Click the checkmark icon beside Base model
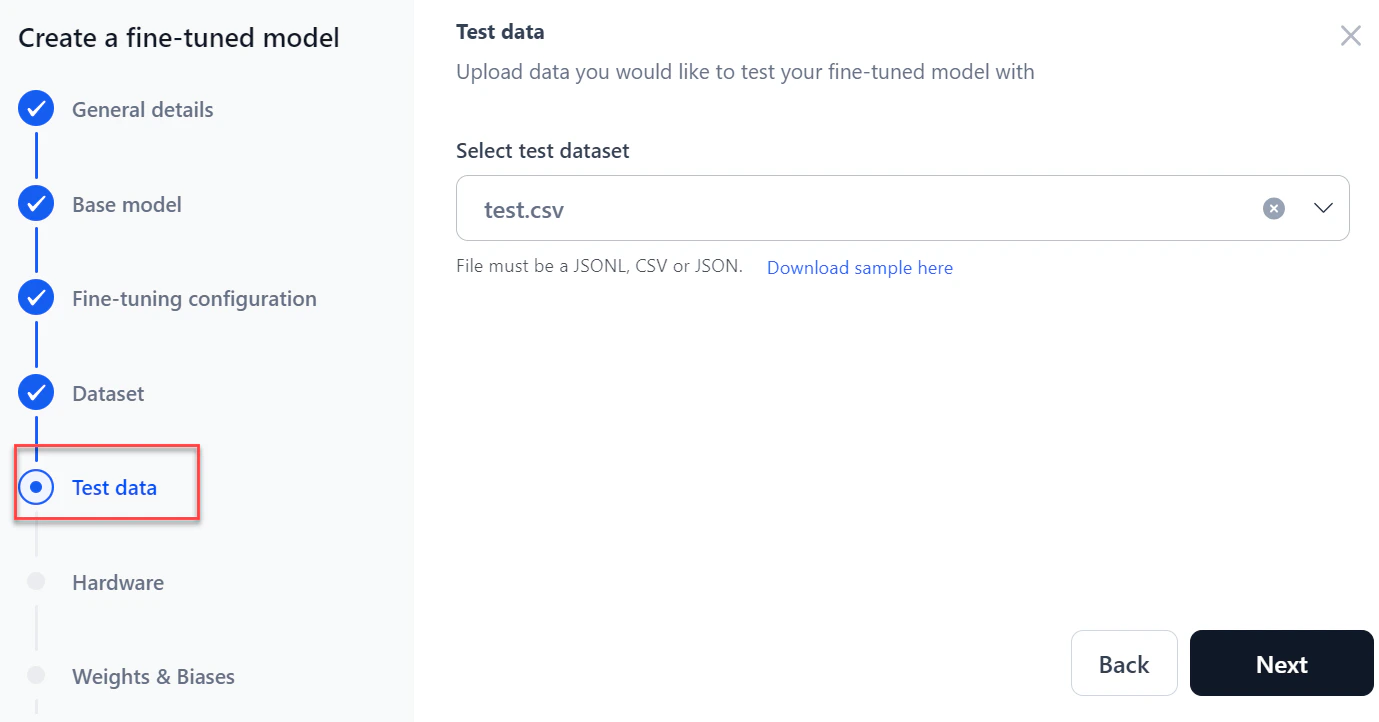The image size is (1379, 722). coord(36,203)
